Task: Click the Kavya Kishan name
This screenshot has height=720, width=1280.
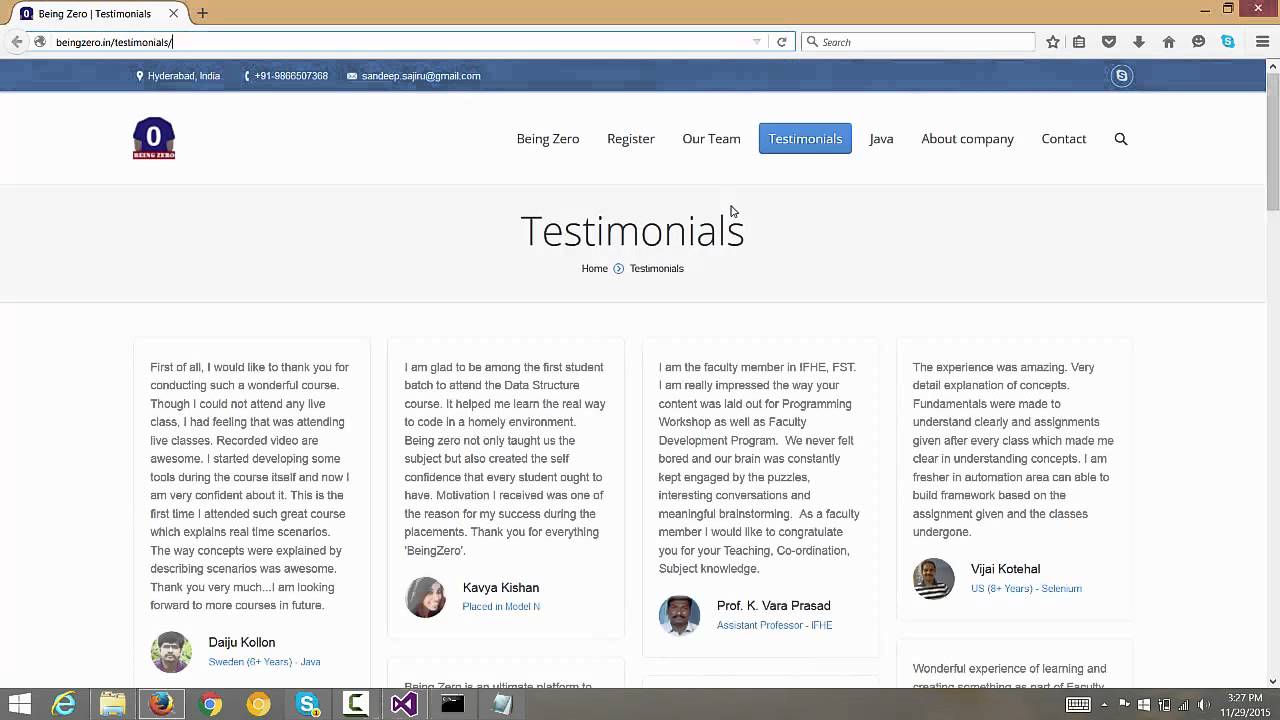Action: (x=501, y=588)
